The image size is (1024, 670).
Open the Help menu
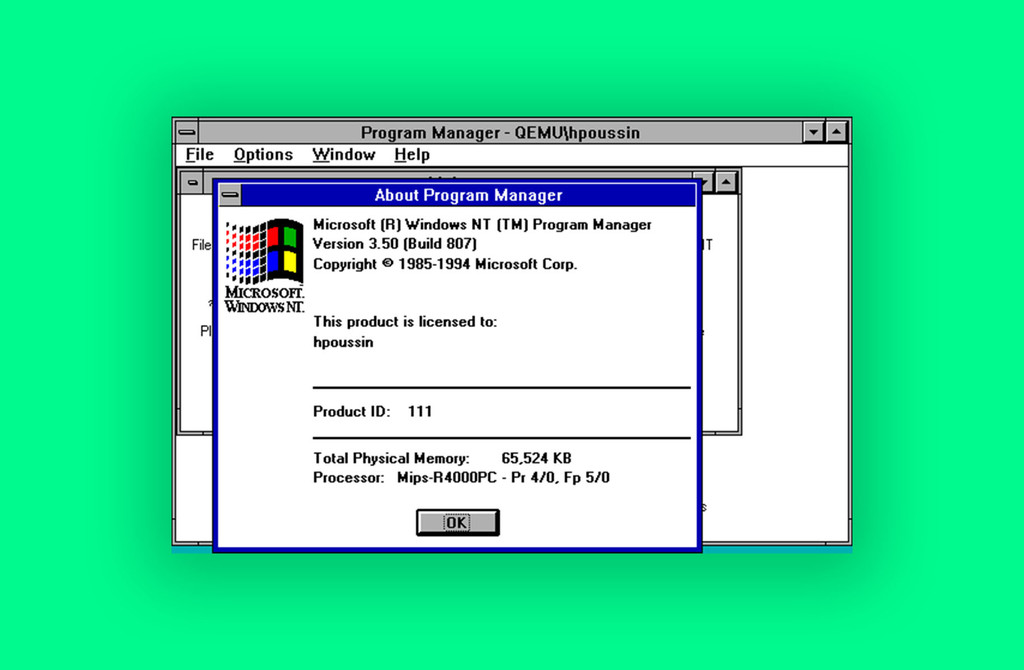[x=411, y=155]
